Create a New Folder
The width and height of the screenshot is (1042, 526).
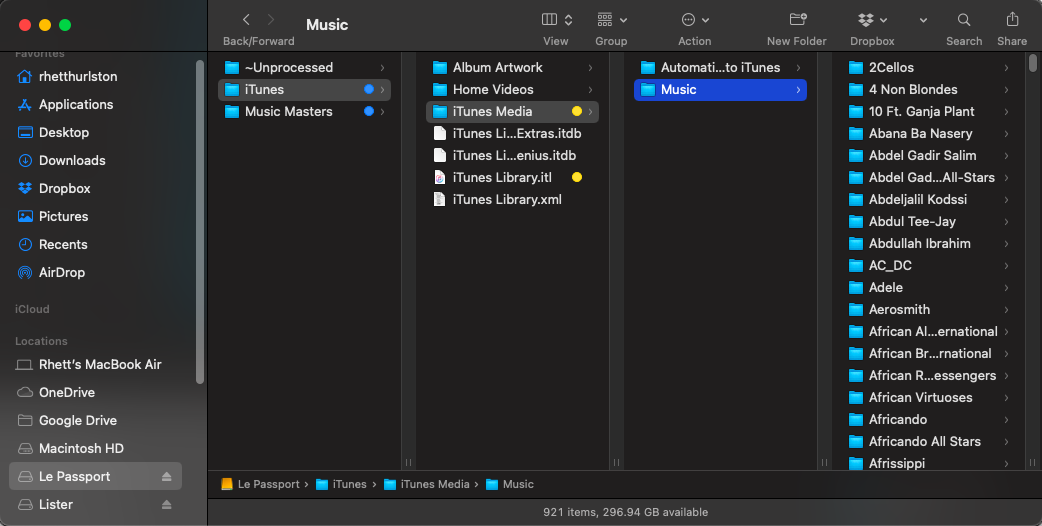797,19
